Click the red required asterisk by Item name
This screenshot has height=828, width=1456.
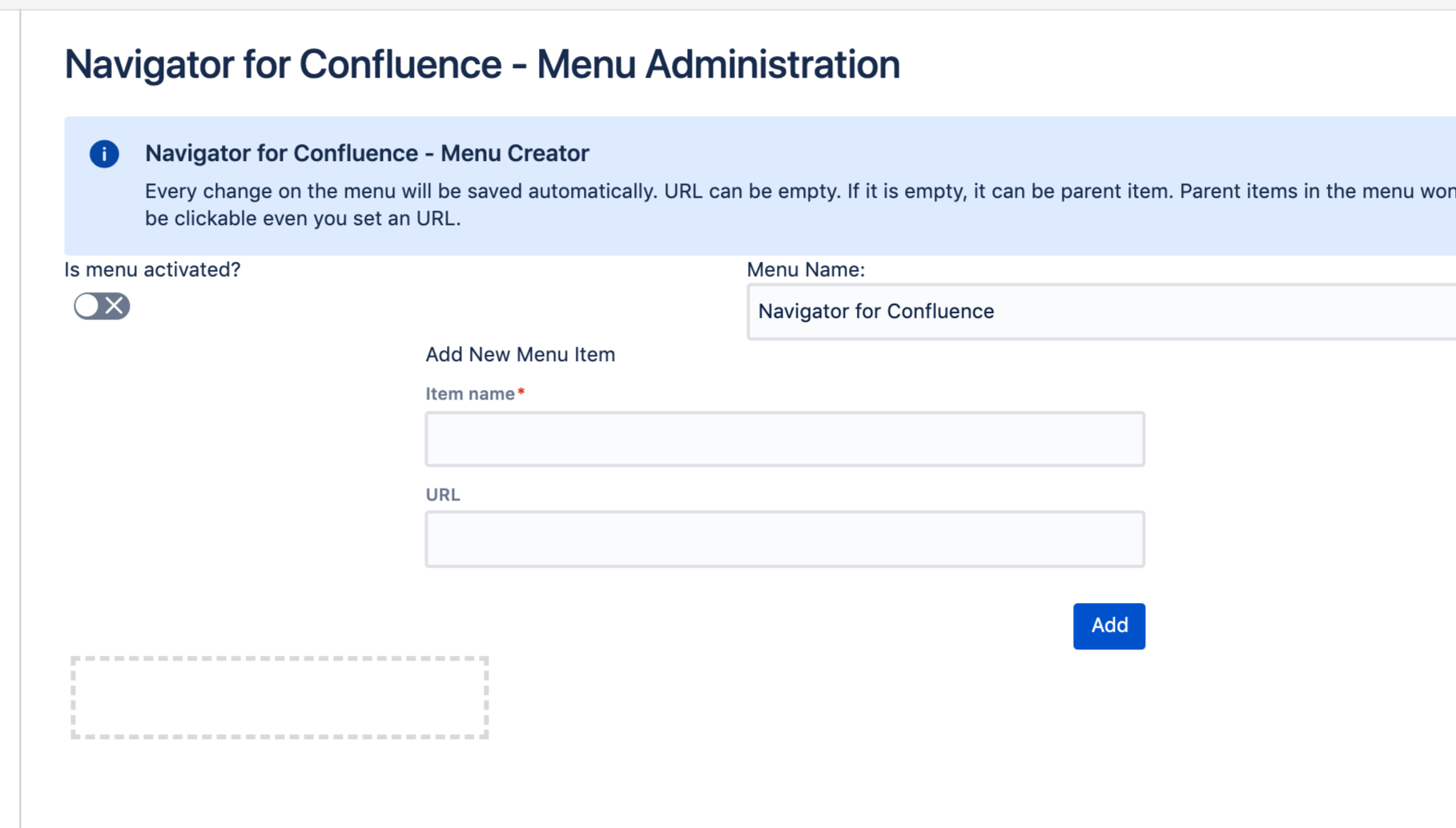521,392
